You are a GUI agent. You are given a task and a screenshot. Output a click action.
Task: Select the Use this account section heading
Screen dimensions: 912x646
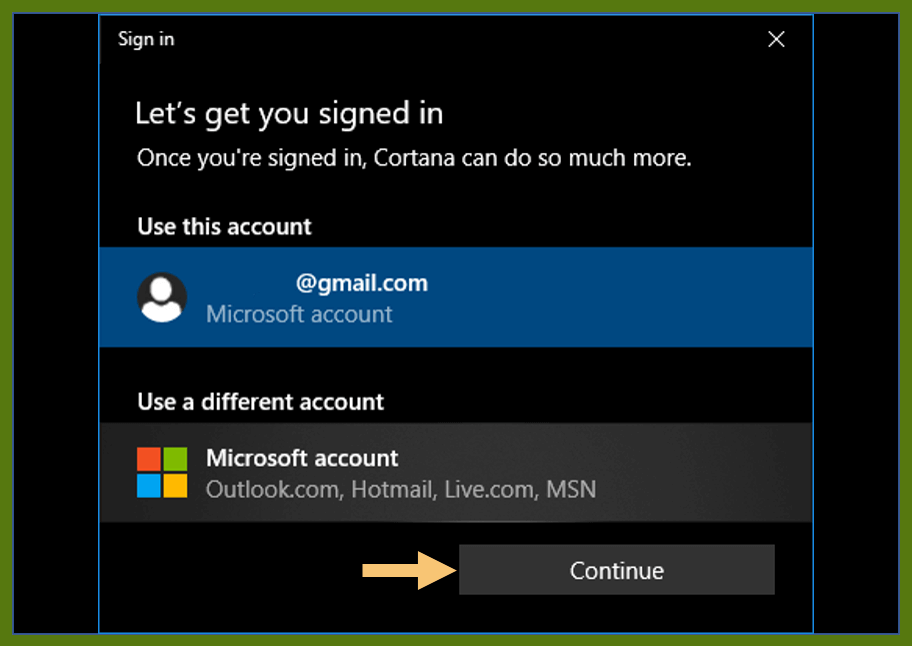click(223, 227)
